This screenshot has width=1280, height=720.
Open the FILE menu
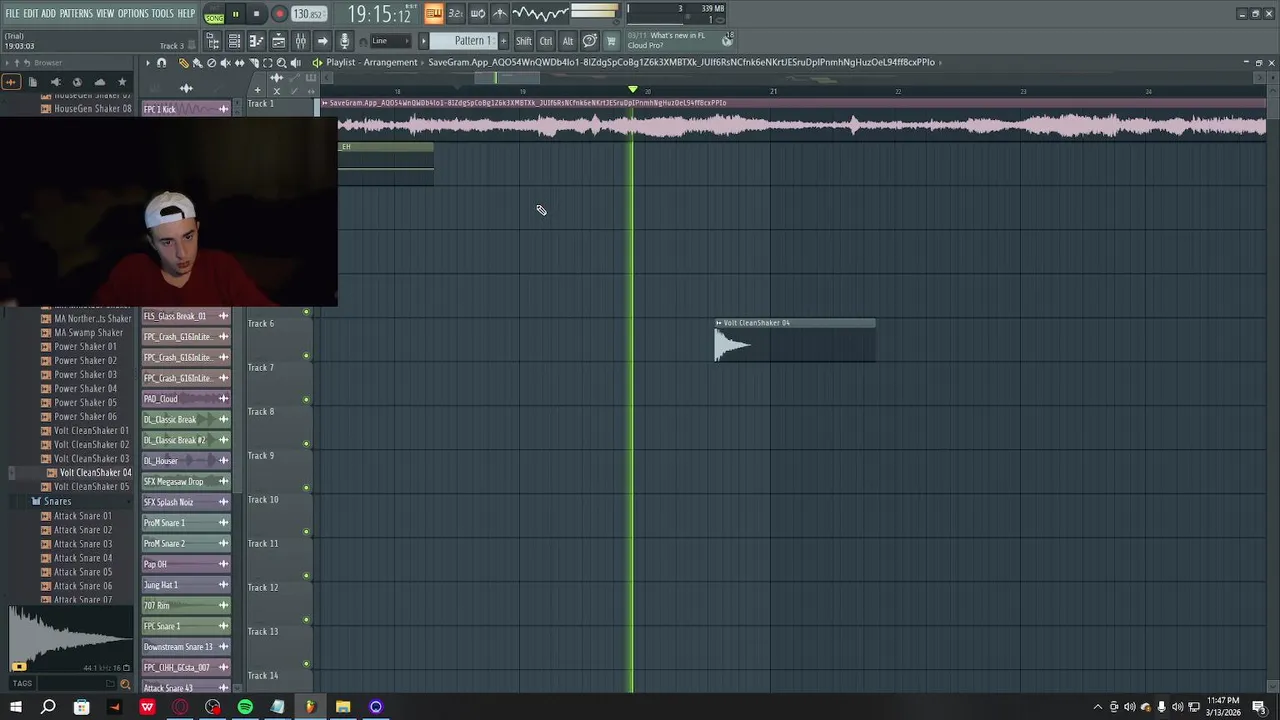click(12, 14)
